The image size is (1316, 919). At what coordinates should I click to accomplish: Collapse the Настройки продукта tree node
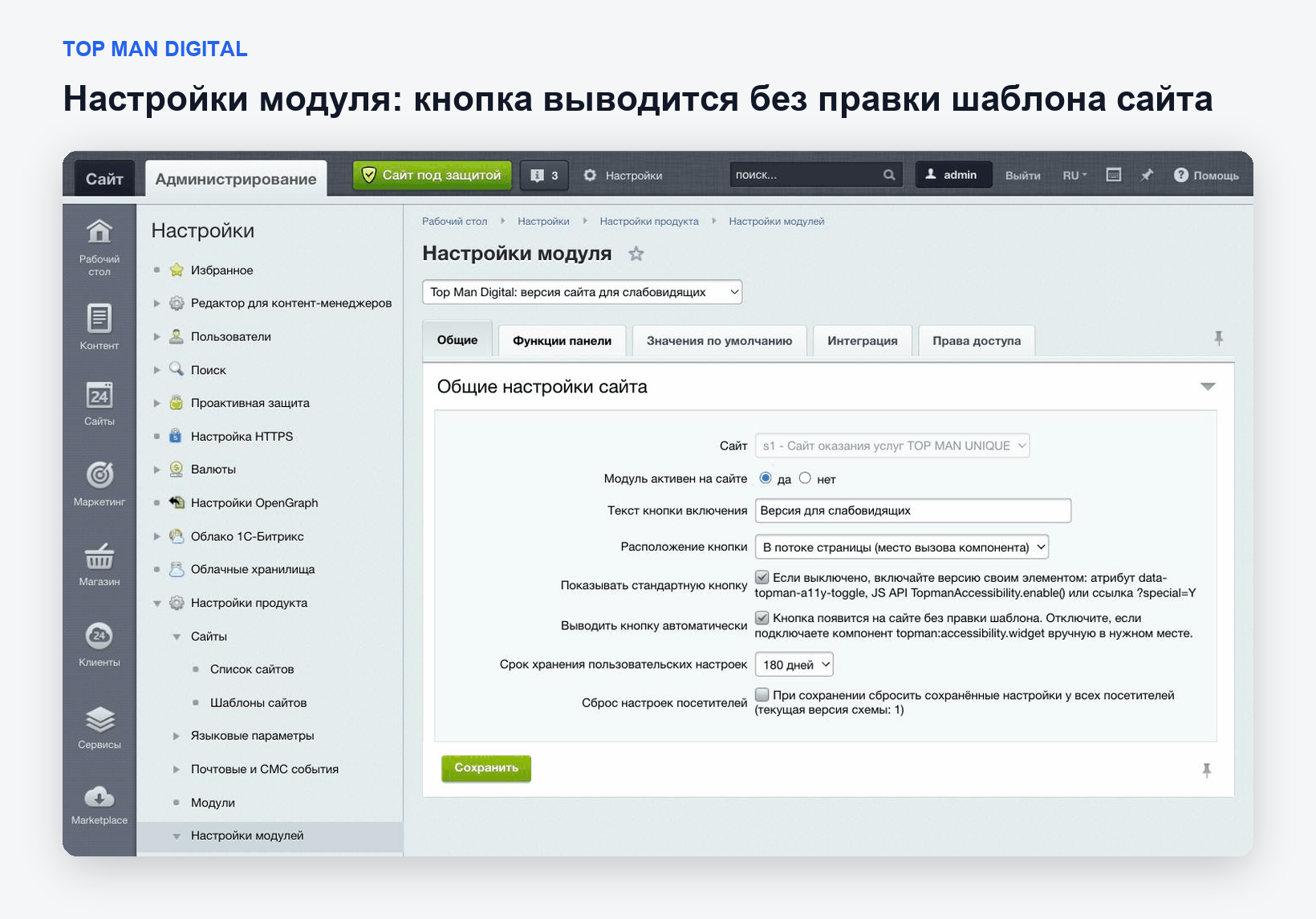tap(157, 603)
